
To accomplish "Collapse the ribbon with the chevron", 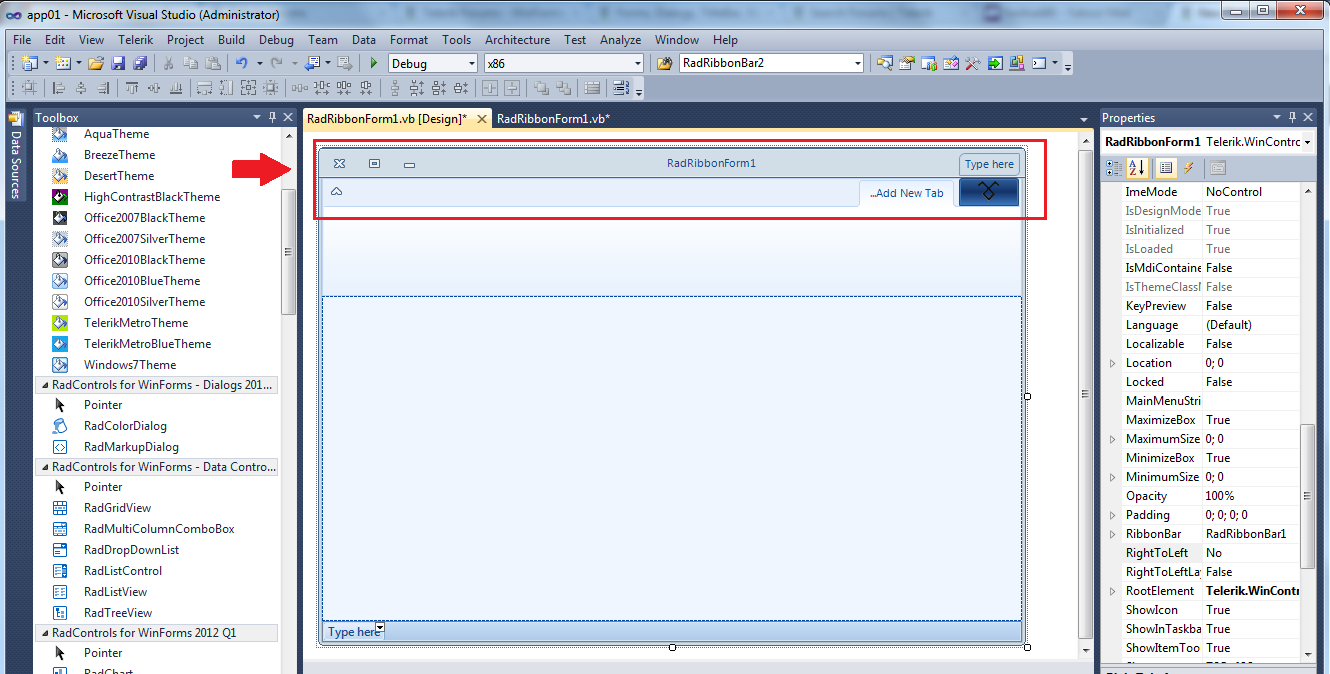I will pos(336,191).
